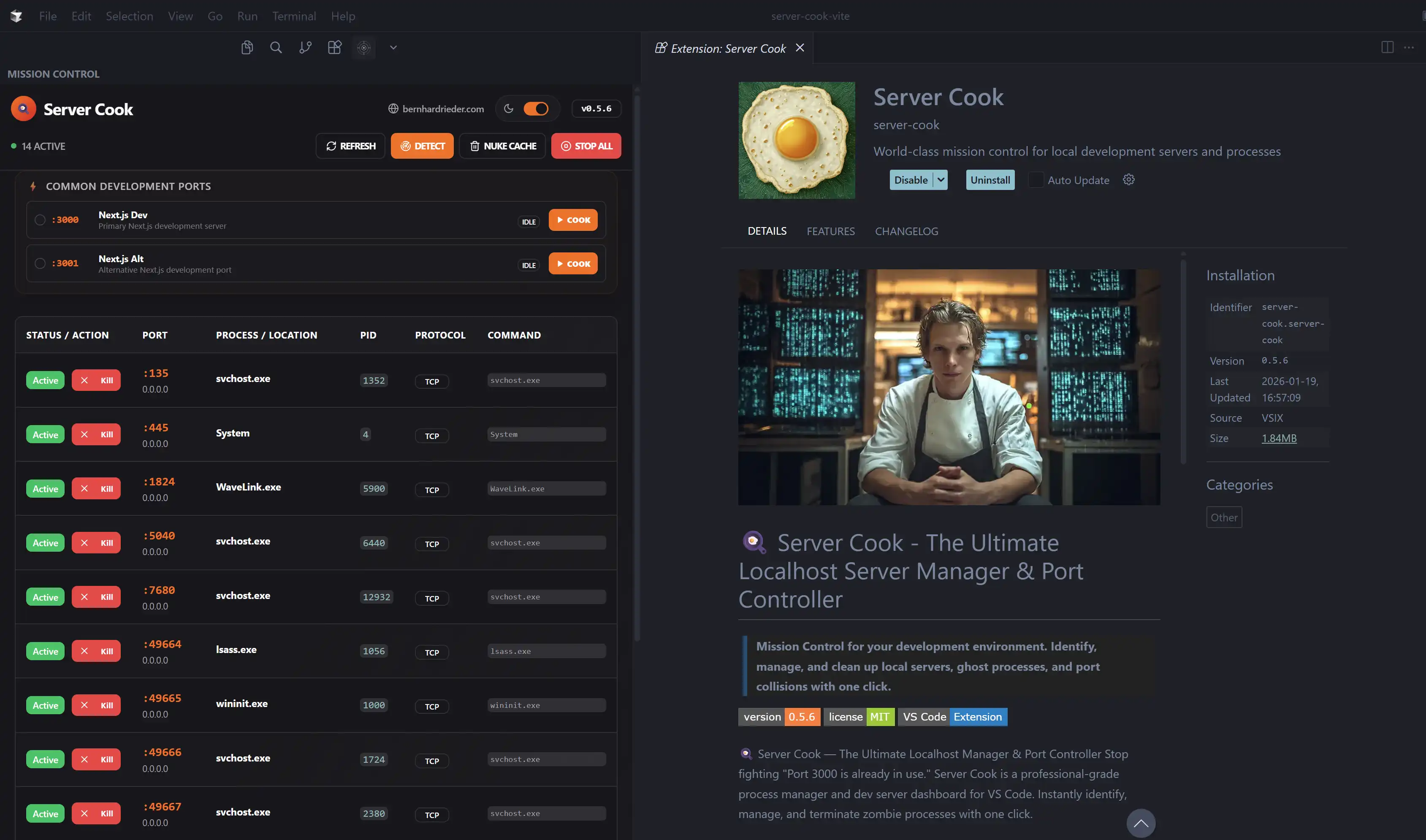Kill the svchost.exe process on port 135

[96, 380]
